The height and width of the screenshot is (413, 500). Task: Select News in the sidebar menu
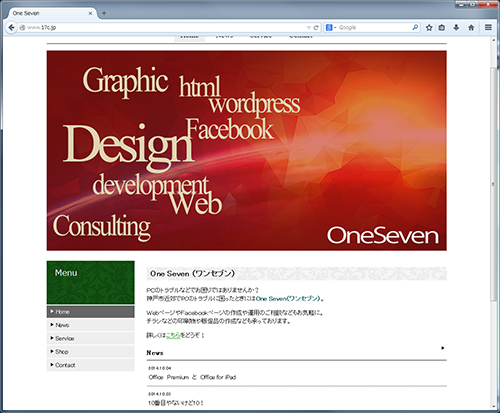point(90,325)
